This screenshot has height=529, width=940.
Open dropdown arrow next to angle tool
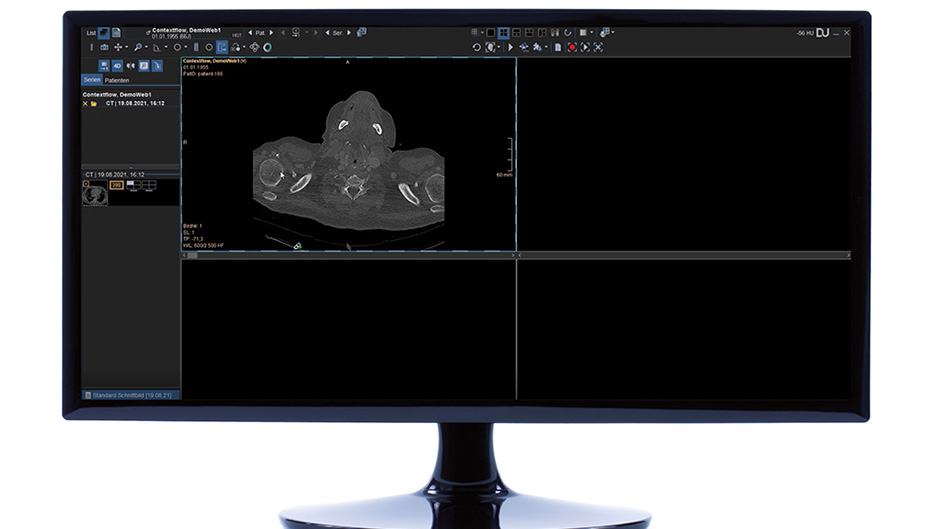tap(166, 47)
